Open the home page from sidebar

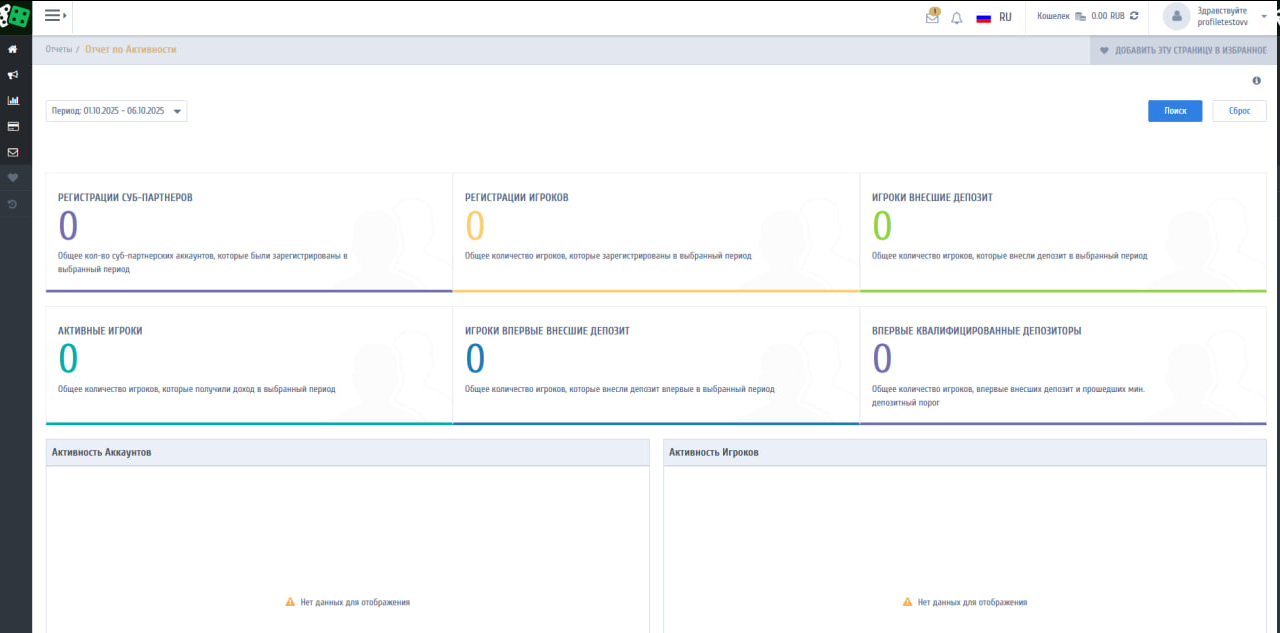tap(13, 49)
